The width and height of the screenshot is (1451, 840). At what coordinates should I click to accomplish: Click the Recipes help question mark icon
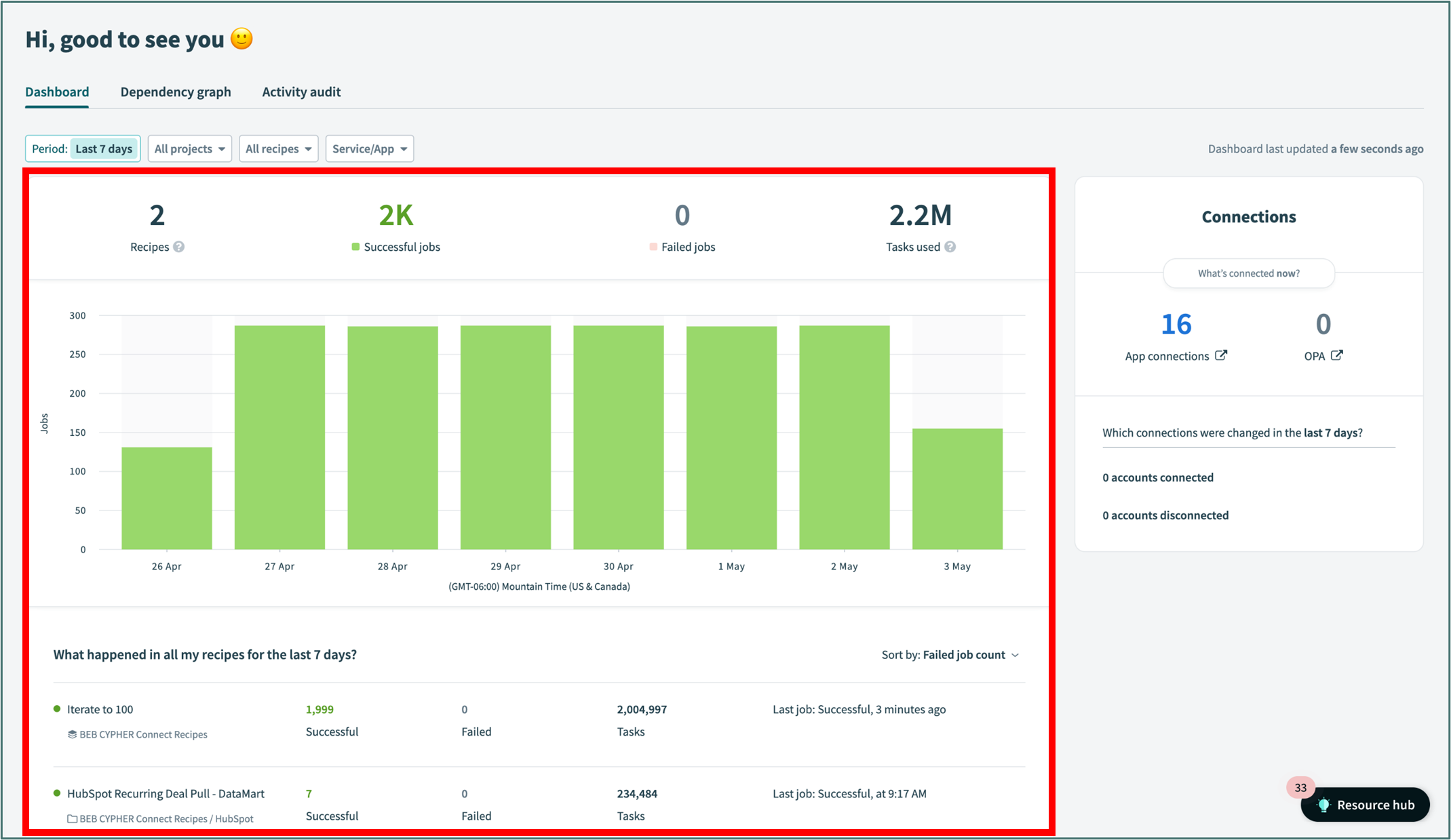point(178,247)
